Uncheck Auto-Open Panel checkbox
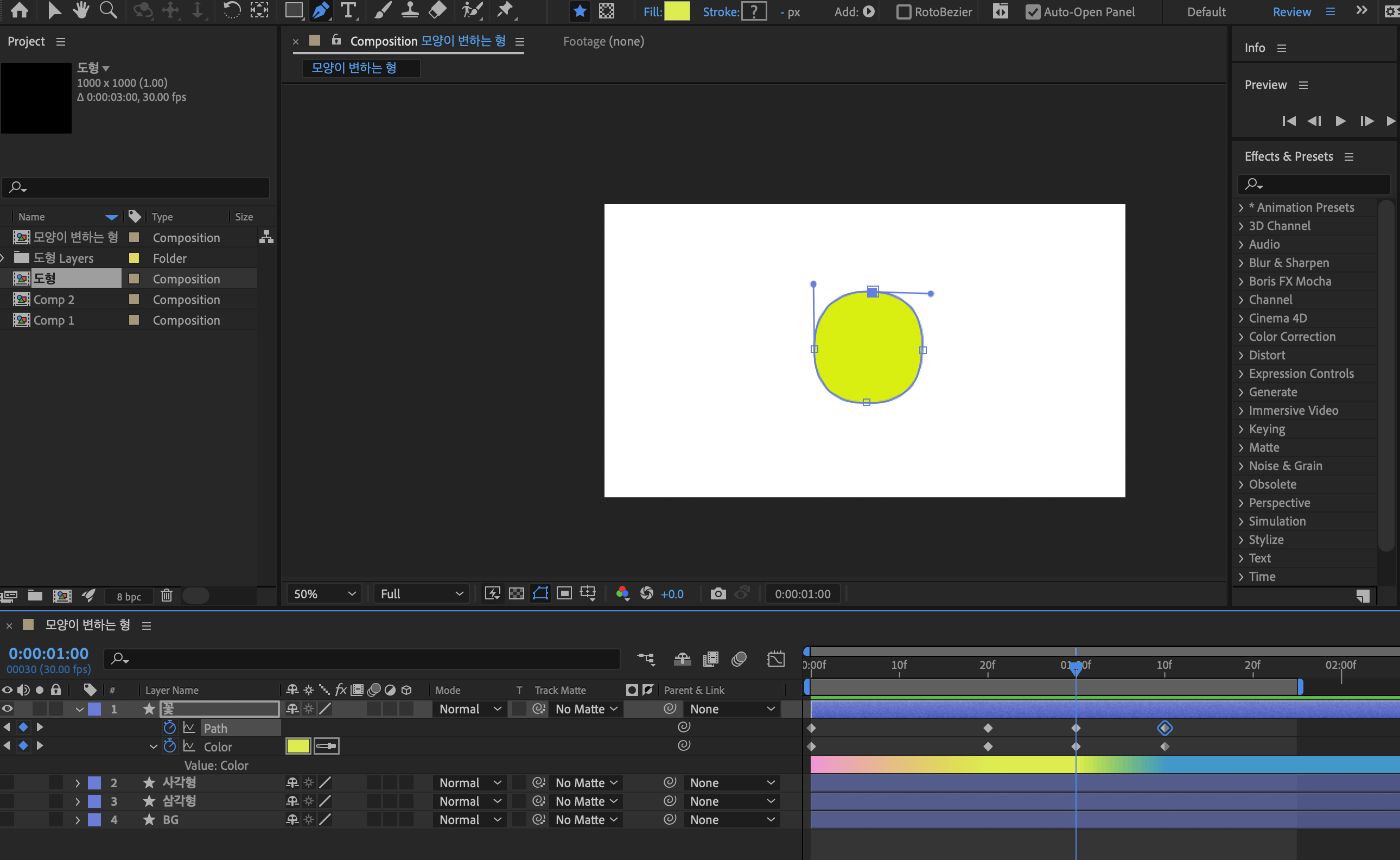 (x=1033, y=12)
